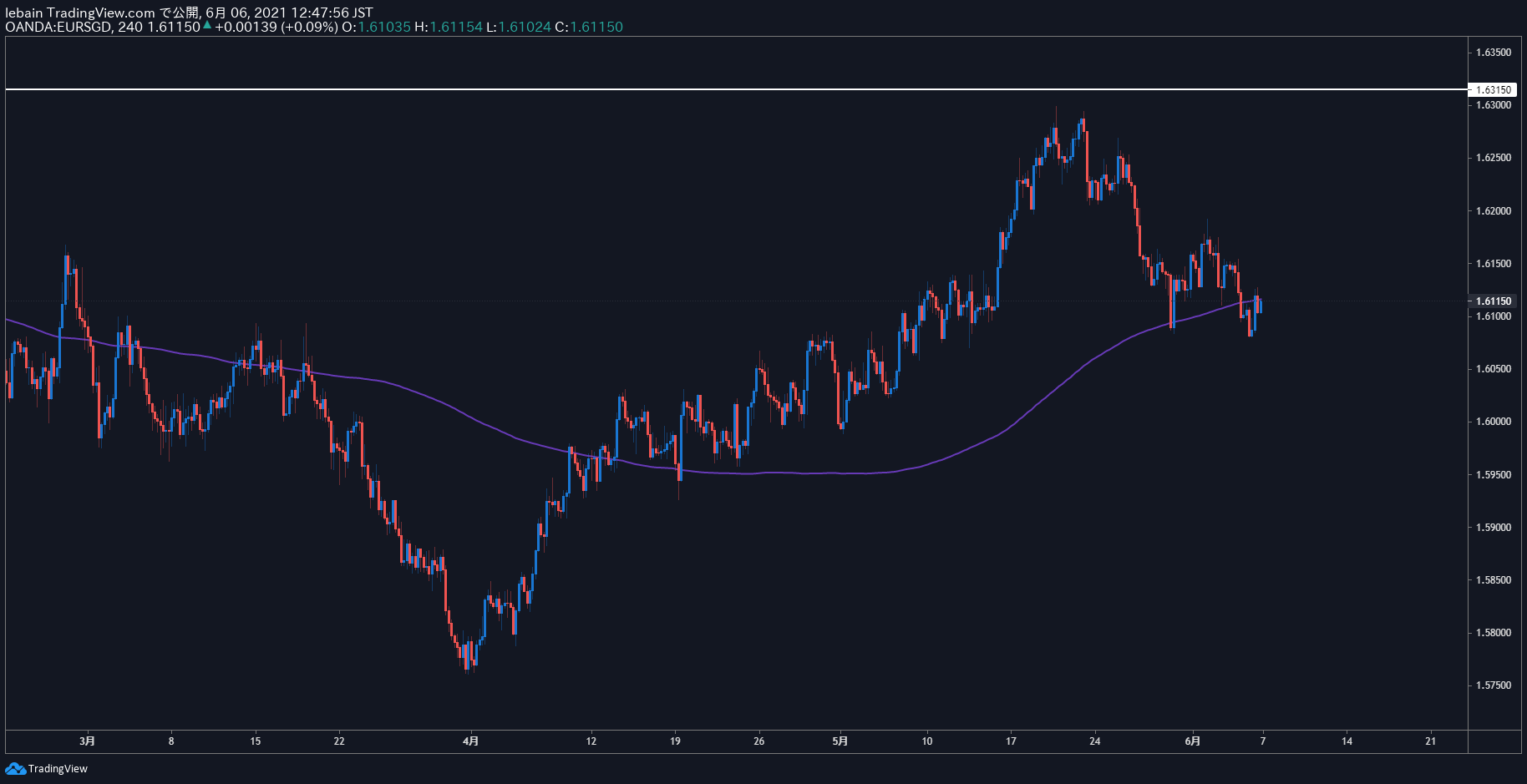Click the 21 date label on time axis
Screen dimensions: 1527x784
pyautogui.click(x=1431, y=741)
